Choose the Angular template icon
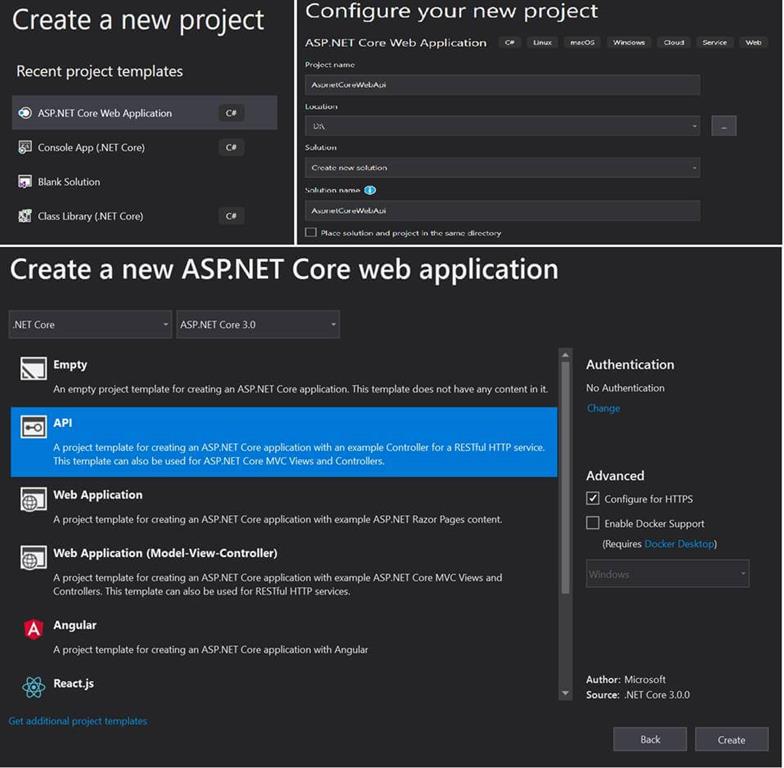 tap(34, 629)
